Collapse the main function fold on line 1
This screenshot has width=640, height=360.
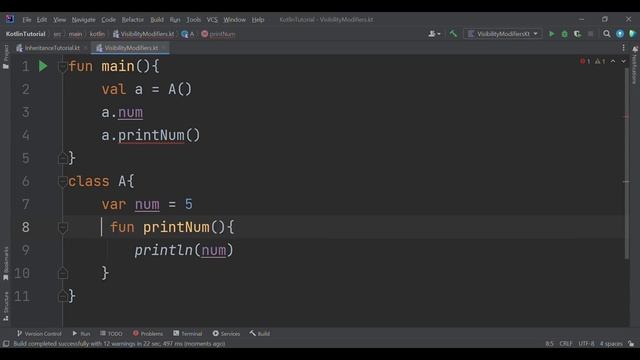(x=62, y=67)
